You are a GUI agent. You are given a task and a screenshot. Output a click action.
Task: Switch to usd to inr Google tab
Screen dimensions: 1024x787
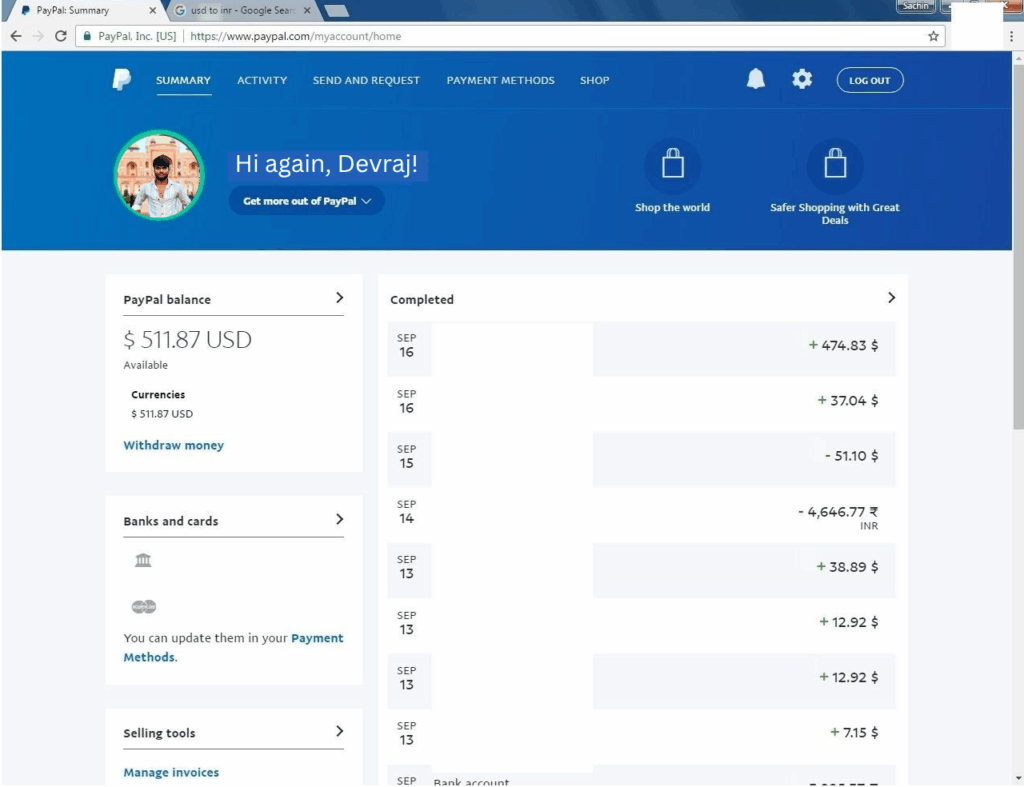(238, 10)
